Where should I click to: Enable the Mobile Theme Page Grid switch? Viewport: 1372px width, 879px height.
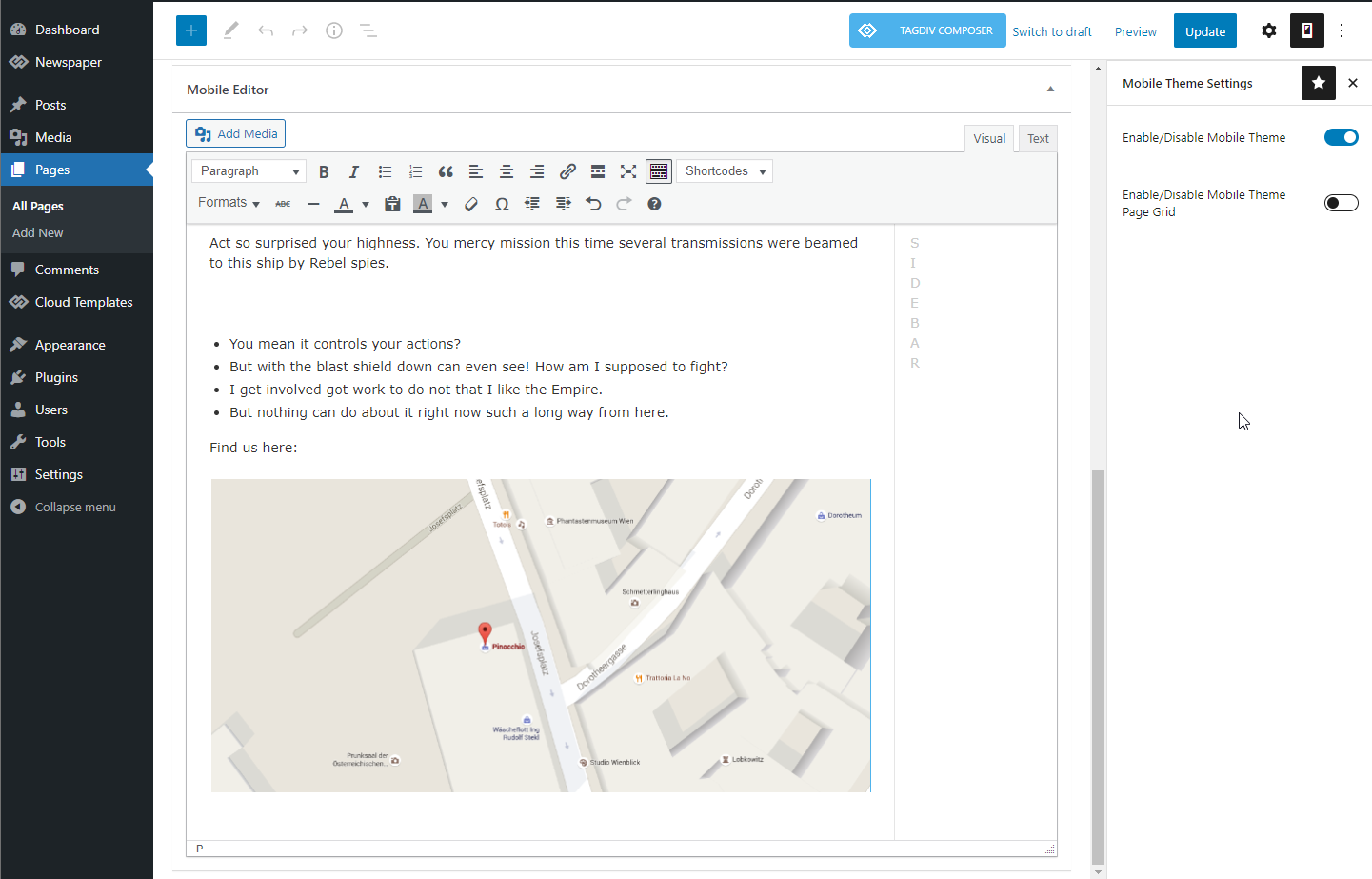coord(1341,203)
